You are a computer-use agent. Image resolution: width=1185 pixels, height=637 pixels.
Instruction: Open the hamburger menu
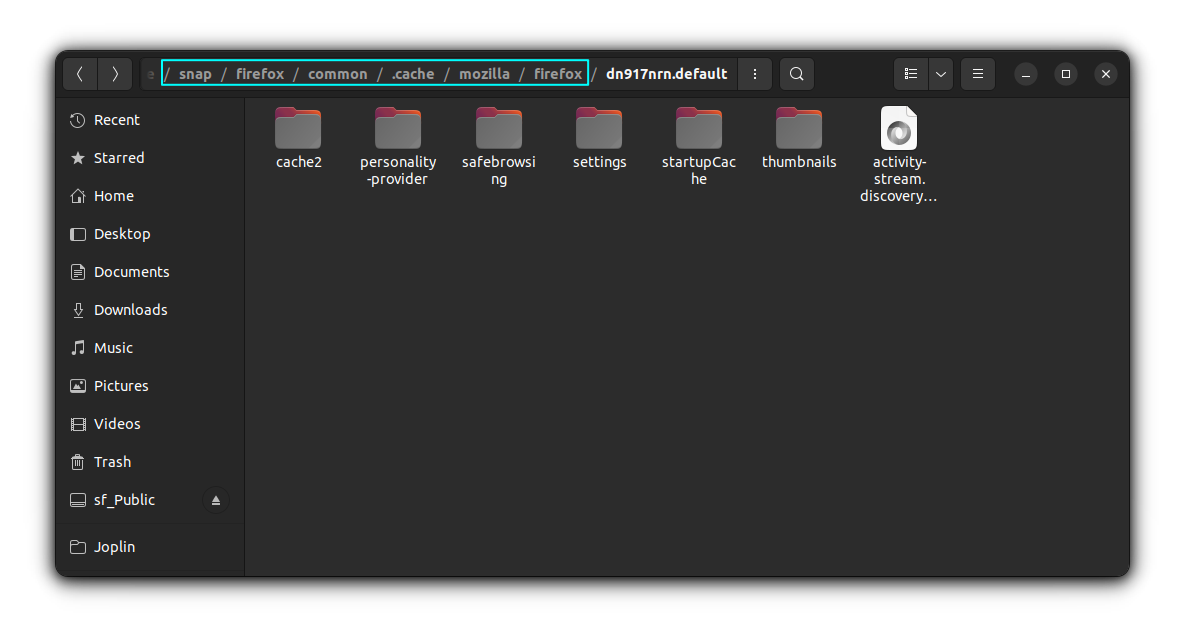(x=977, y=73)
